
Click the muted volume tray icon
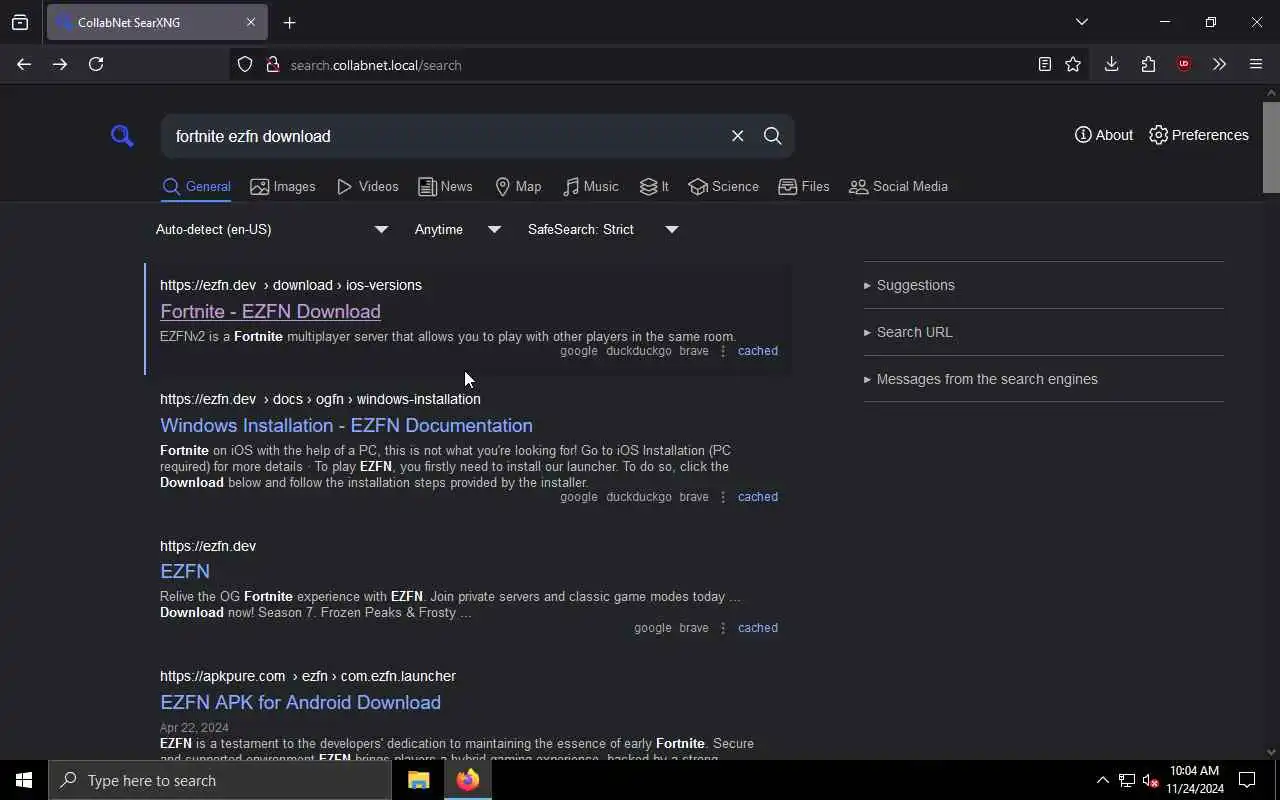pos(1150,780)
